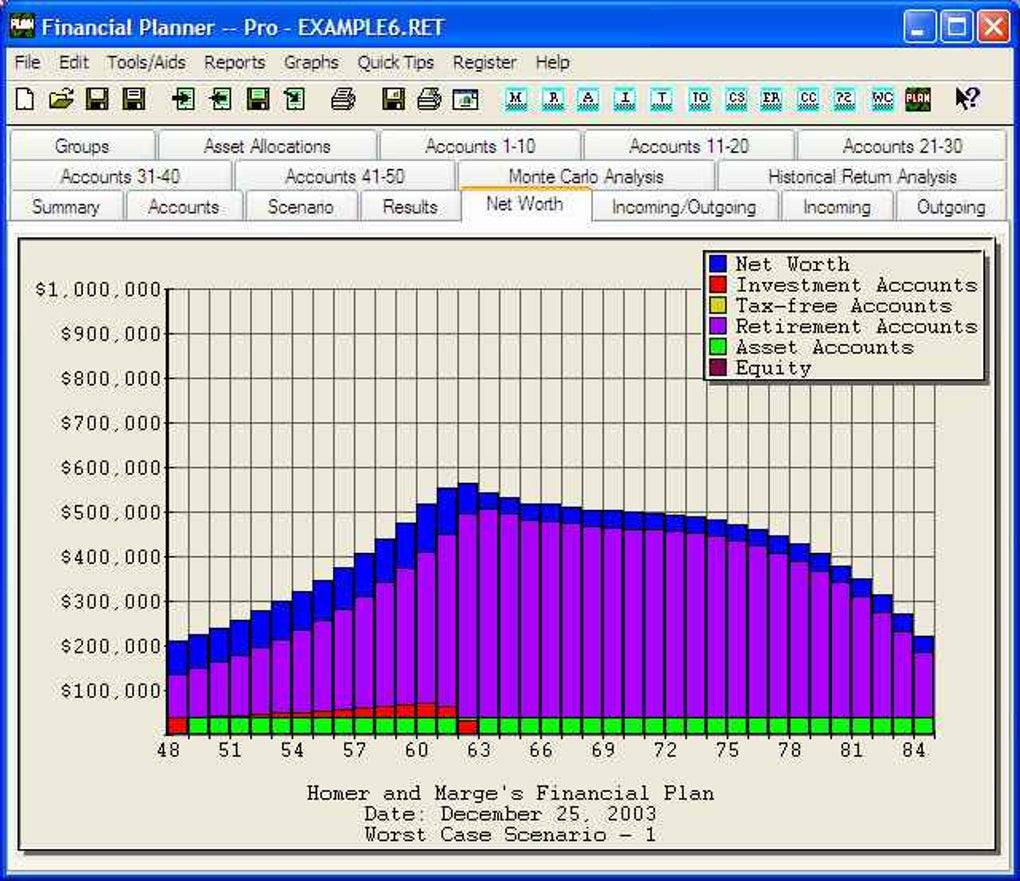Go to the Scenario tab
The height and width of the screenshot is (881, 1020).
(300, 207)
